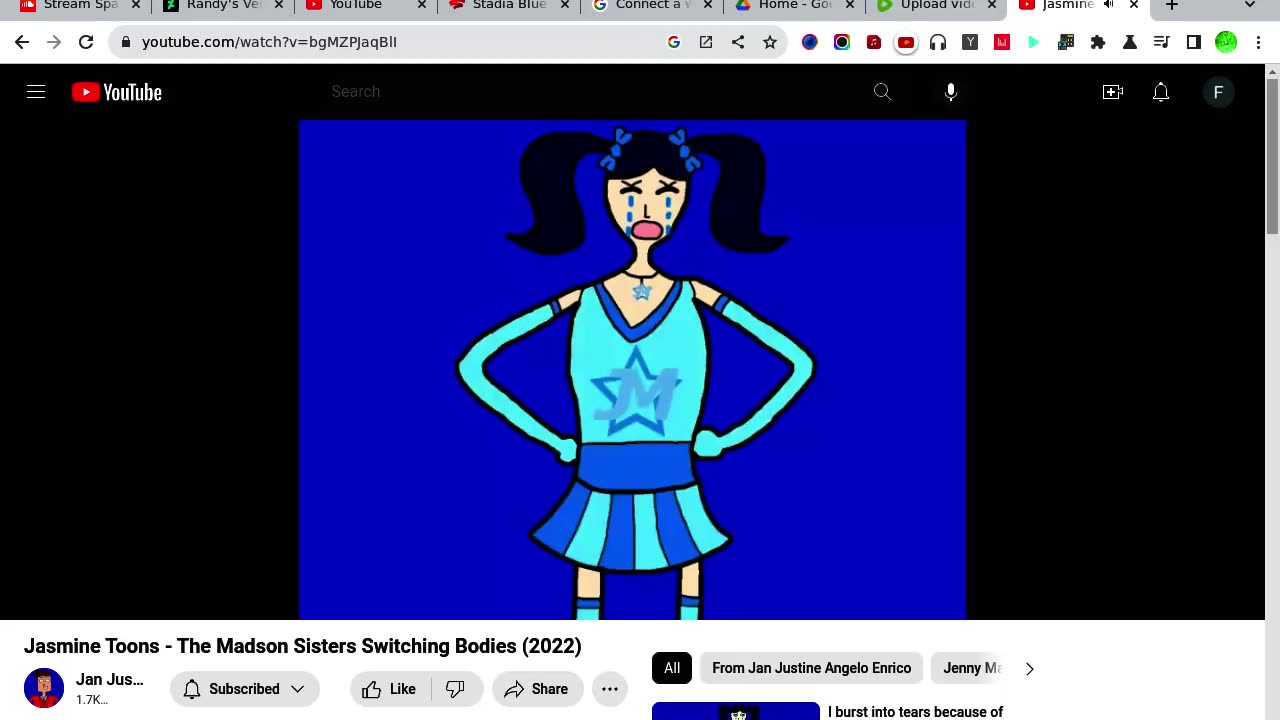Click the video player to pause
Viewport: 1280px width, 720px height.
(x=632, y=370)
